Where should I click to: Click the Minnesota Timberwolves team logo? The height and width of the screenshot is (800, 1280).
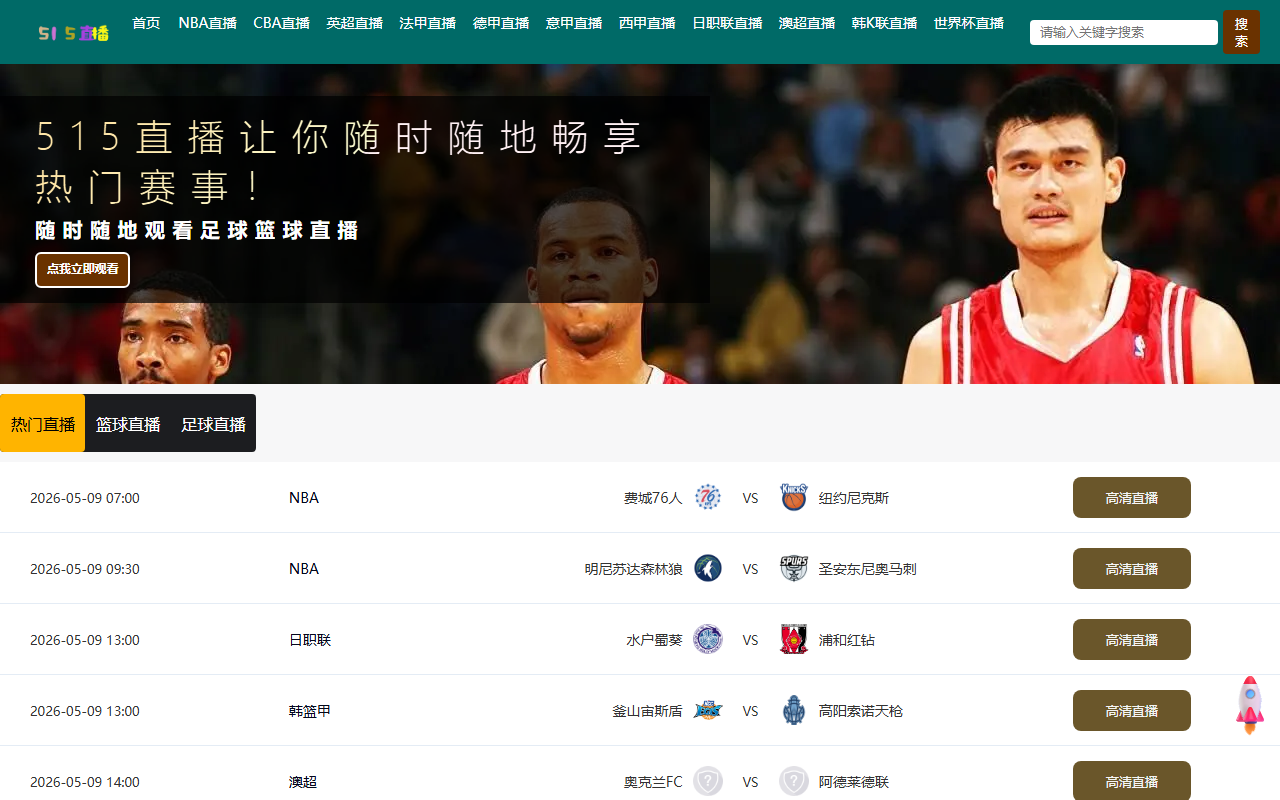pos(708,568)
